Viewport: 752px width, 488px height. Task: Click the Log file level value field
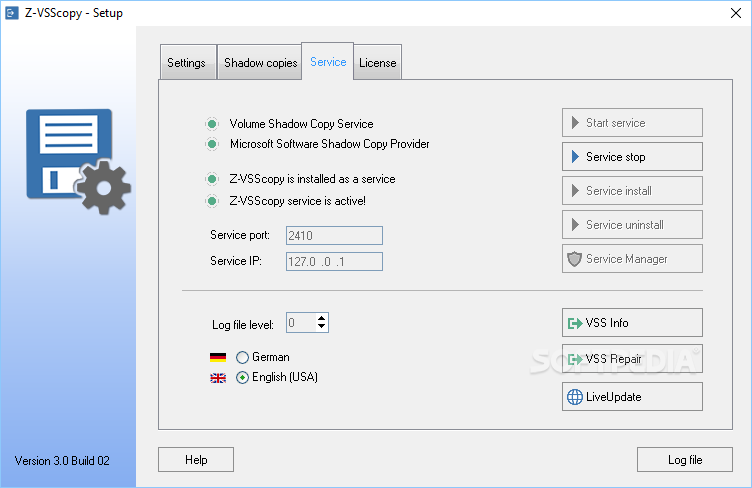coord(301,323)
